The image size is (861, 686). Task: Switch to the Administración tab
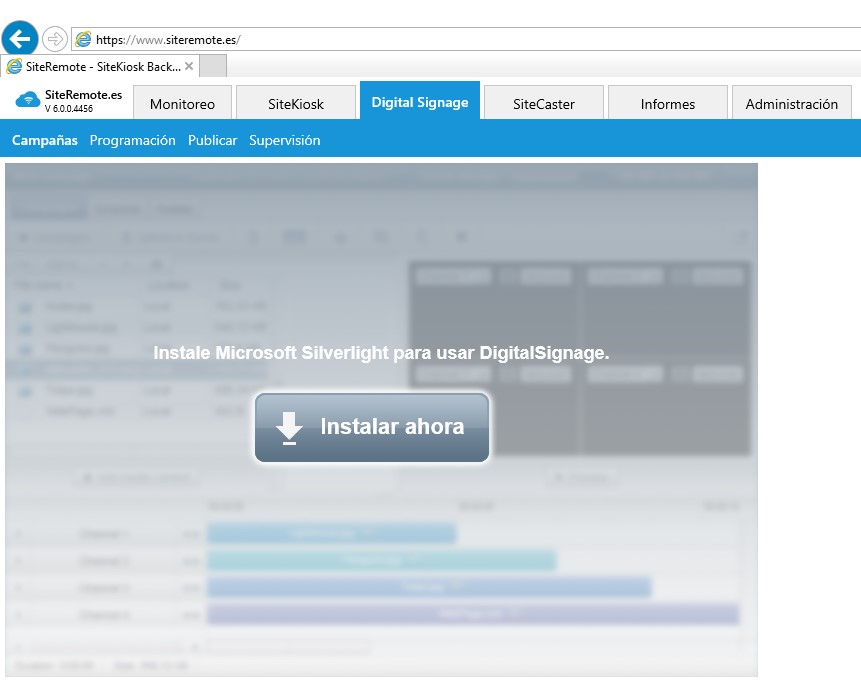coord(792,104)
